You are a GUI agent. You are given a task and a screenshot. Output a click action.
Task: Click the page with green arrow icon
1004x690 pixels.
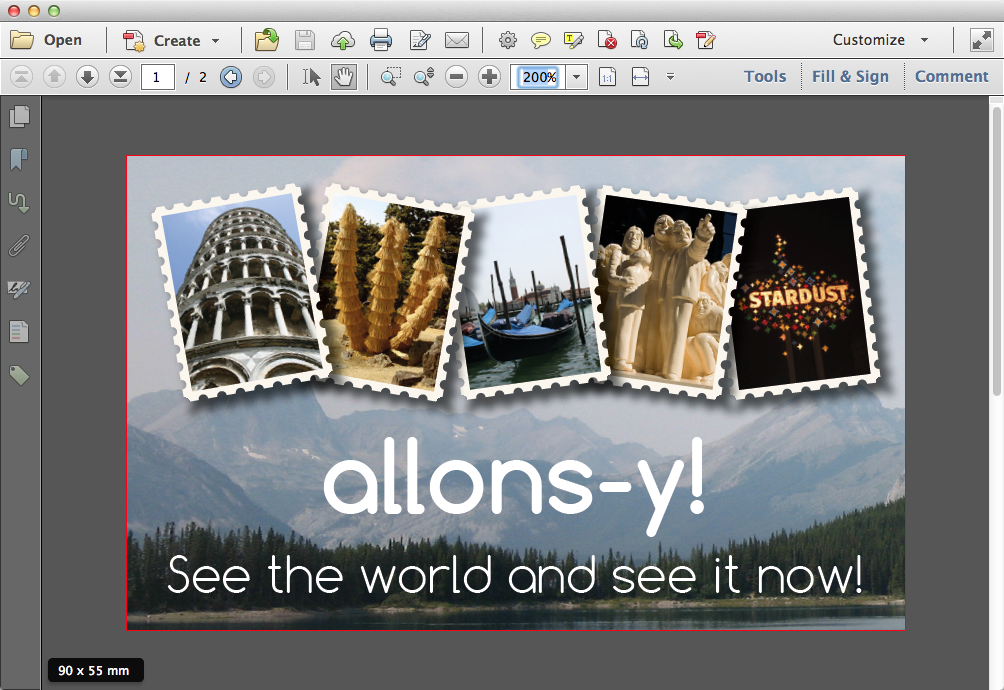(673, 40)
